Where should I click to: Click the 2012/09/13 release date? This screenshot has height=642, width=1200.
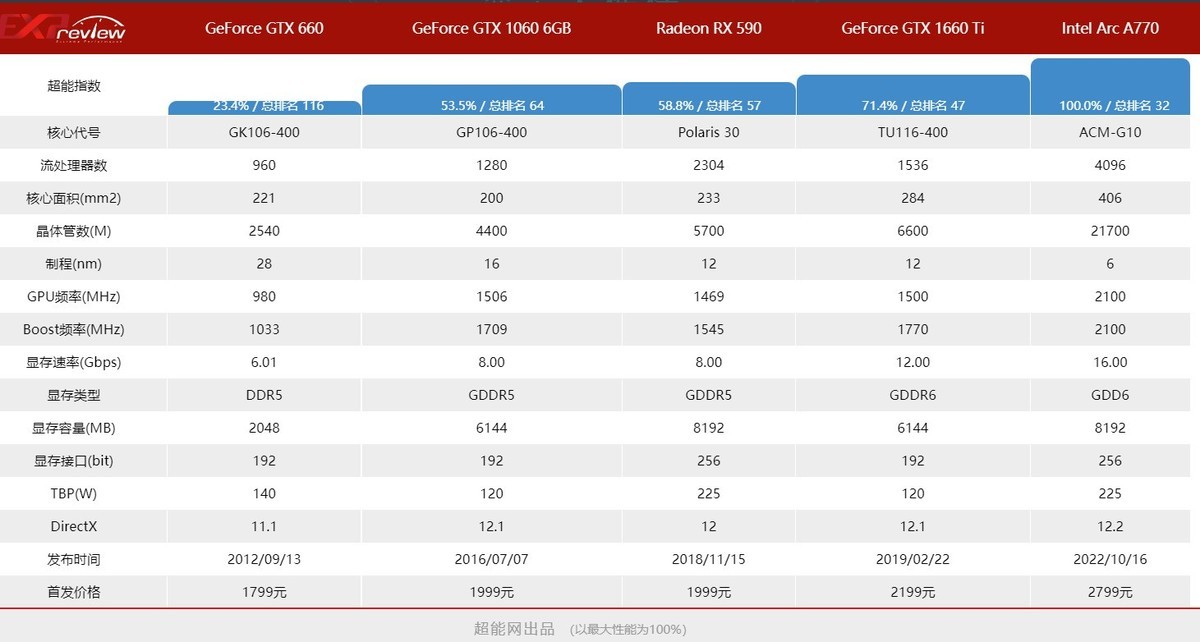[x=264, y=559]
